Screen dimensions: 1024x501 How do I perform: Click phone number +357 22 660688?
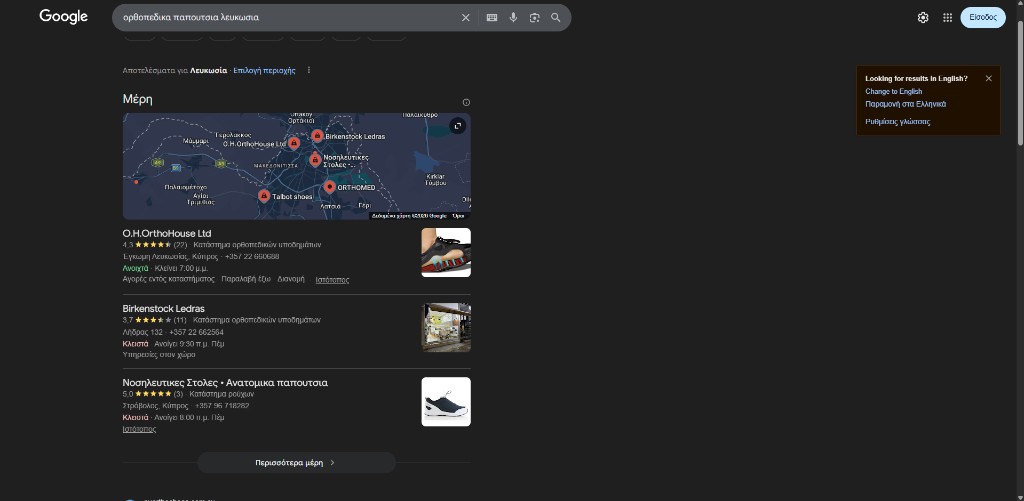(x=252, y=257)
